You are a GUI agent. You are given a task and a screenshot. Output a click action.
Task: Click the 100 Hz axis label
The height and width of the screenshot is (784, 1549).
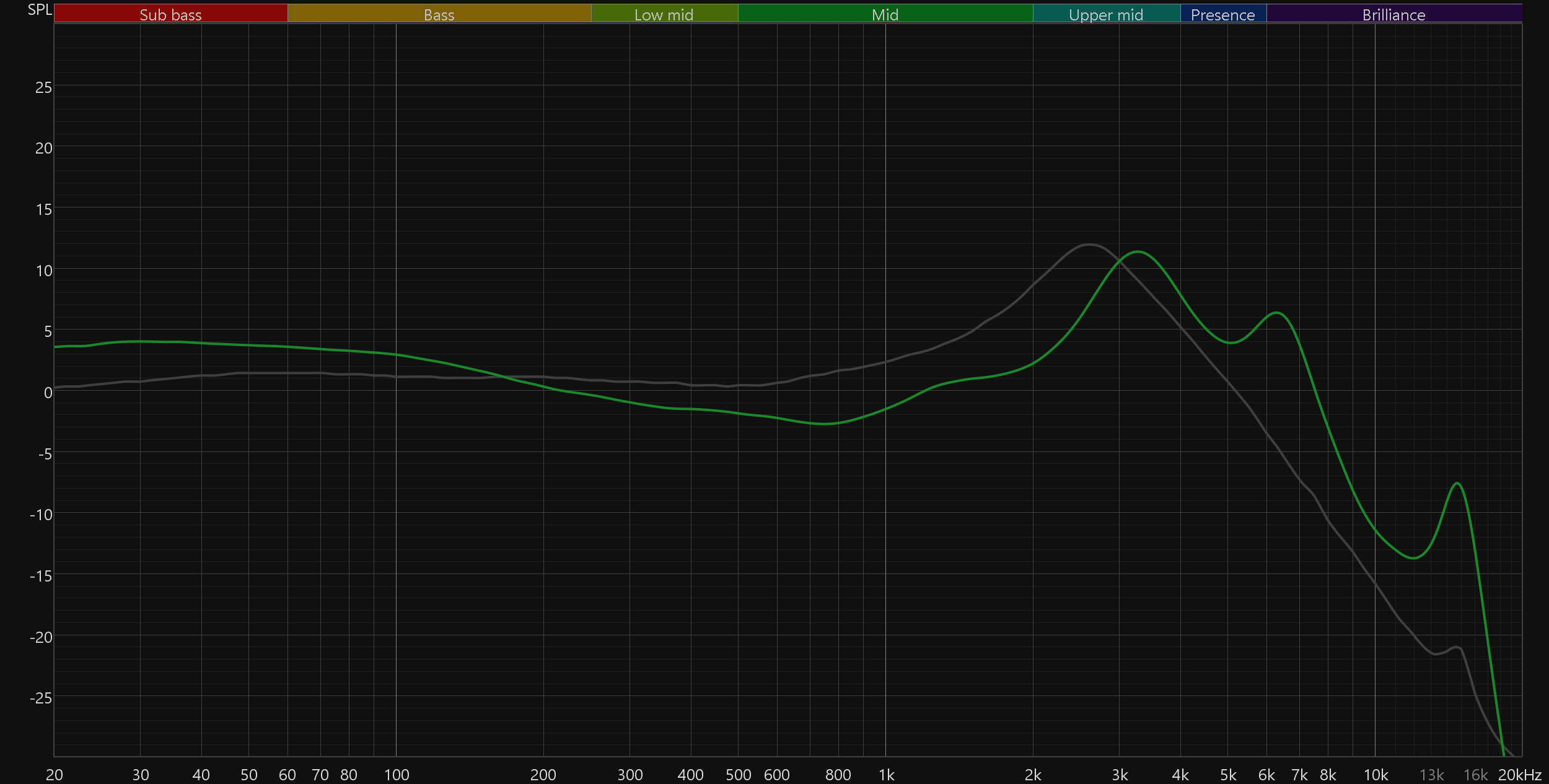click(x=397, y=775)
